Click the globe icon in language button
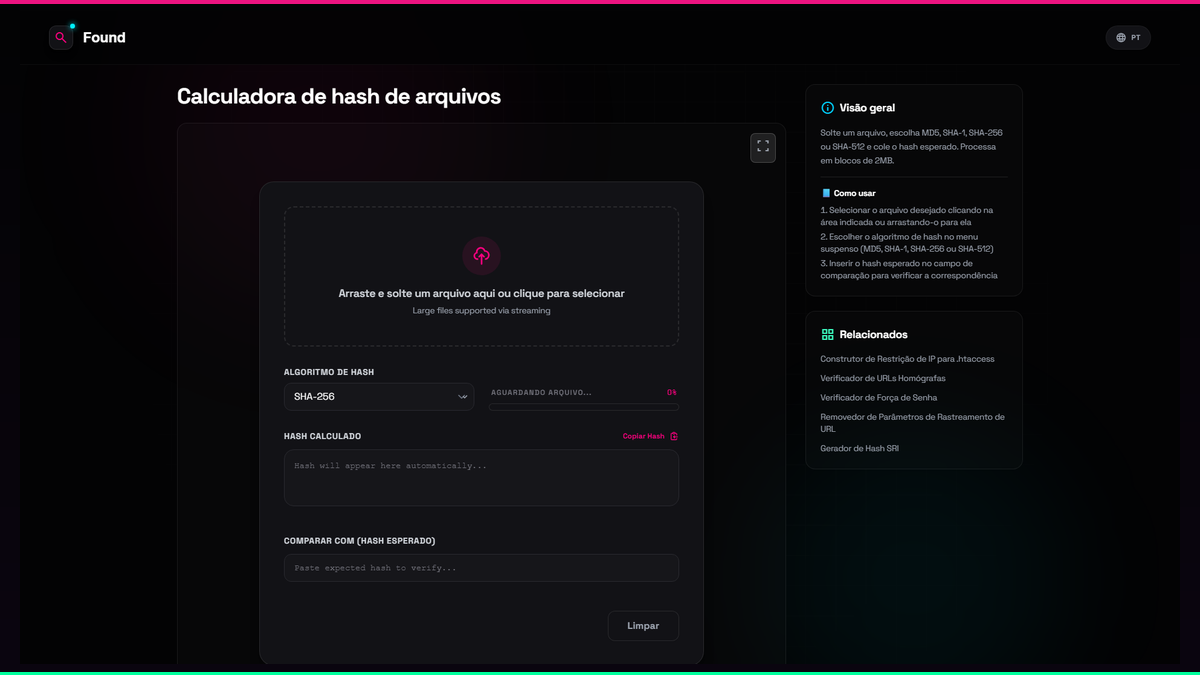The image size is (1200, 675). 1121,37
